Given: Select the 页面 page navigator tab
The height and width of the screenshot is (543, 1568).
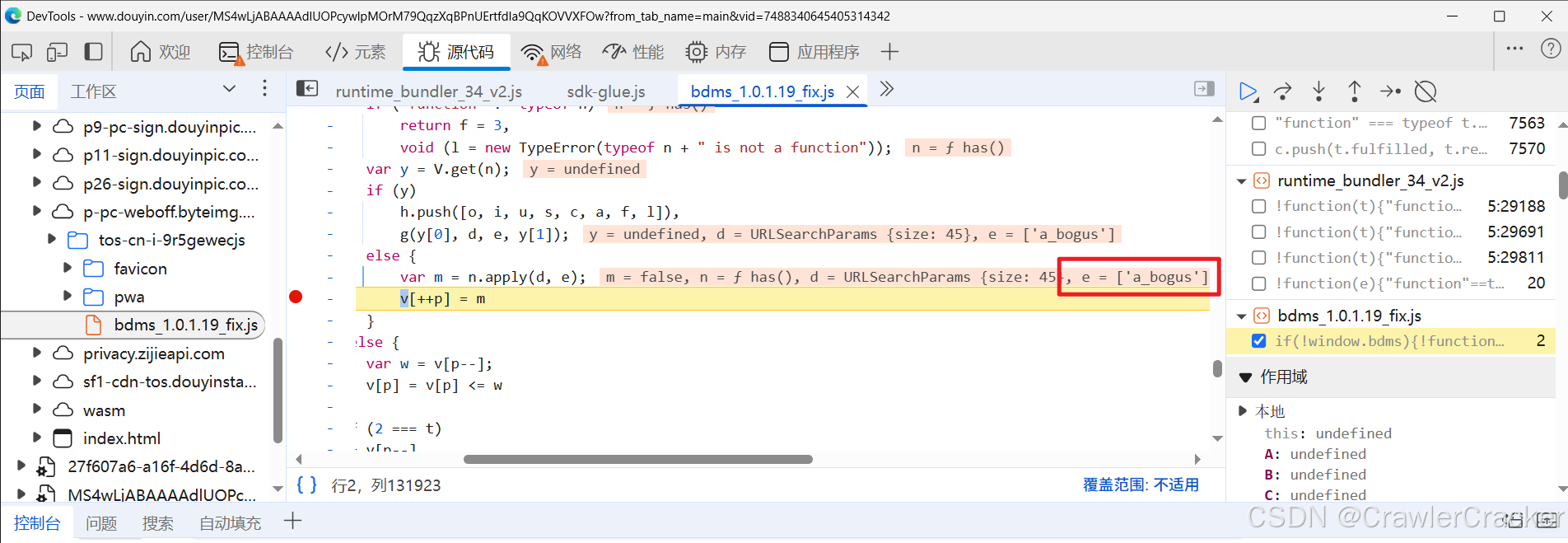Looking at the screenshot, I should [30, 91].
